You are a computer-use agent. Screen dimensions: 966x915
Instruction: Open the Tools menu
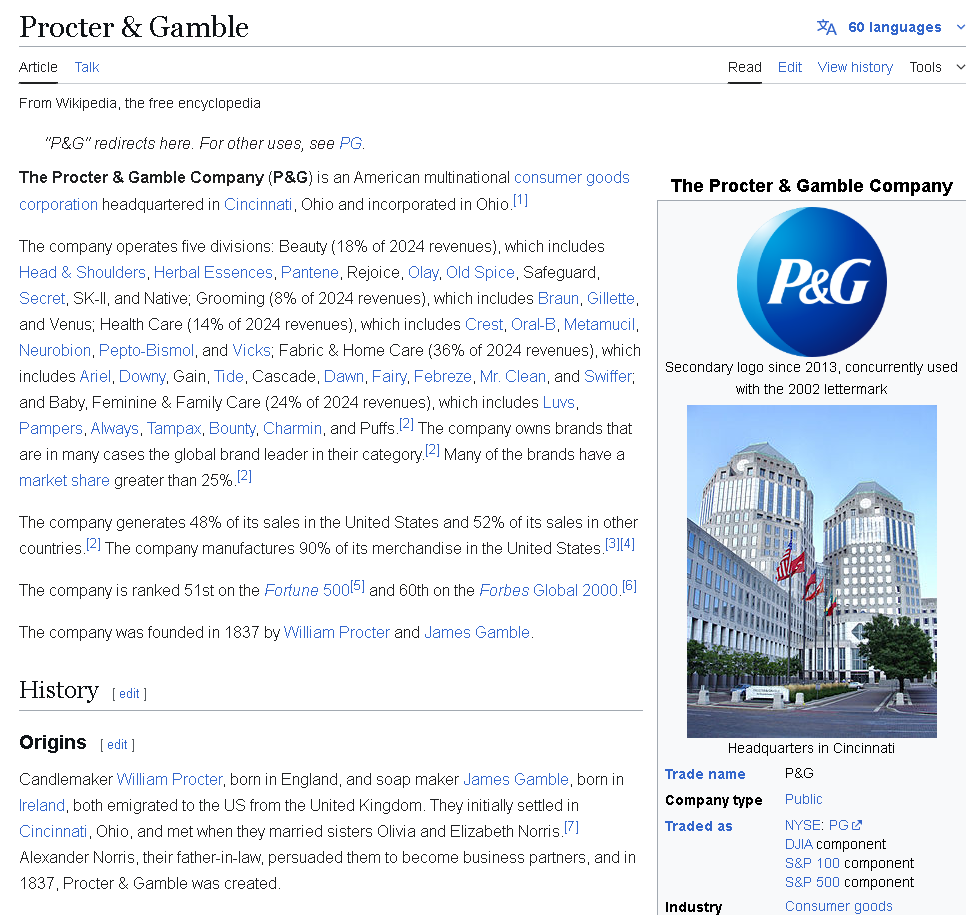925,67
